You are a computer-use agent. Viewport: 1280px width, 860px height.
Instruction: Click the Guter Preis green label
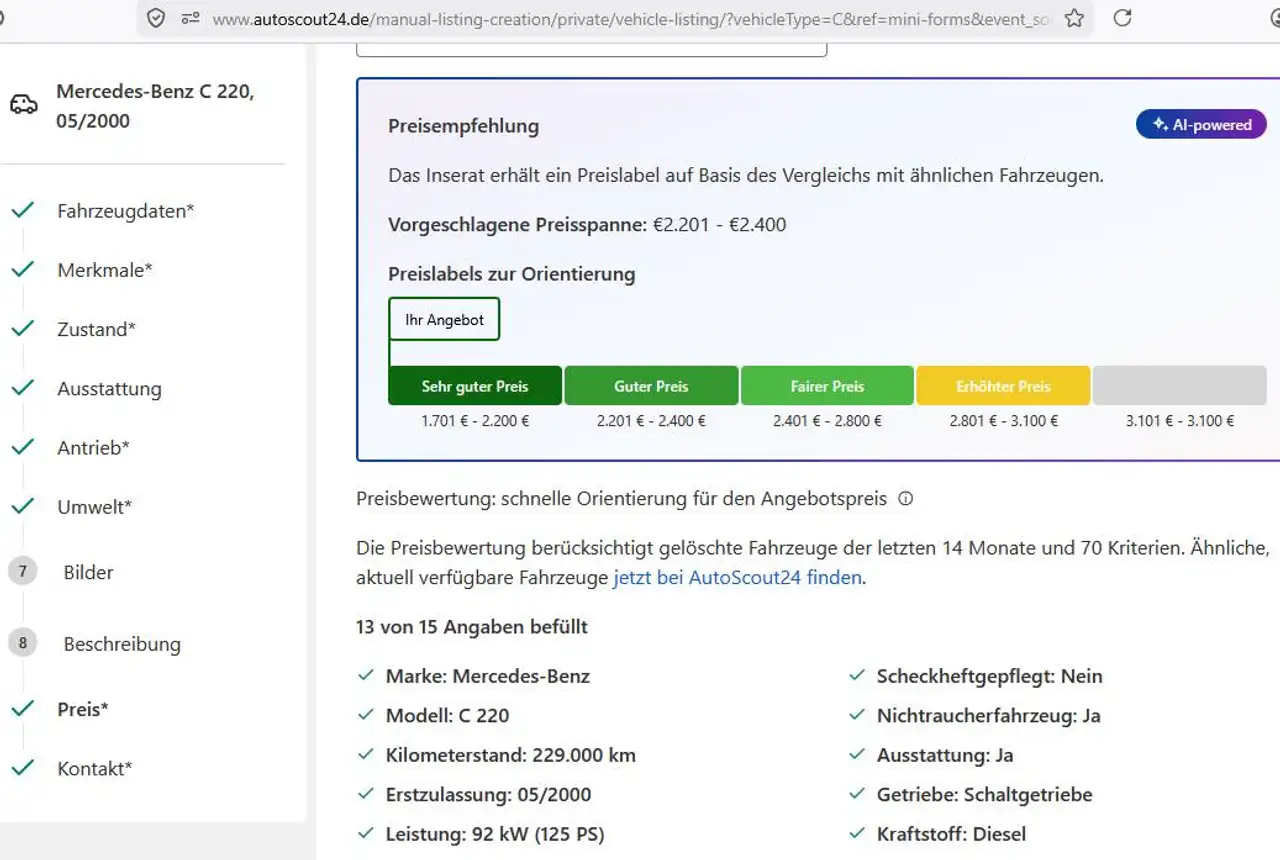tap(651, 386)
